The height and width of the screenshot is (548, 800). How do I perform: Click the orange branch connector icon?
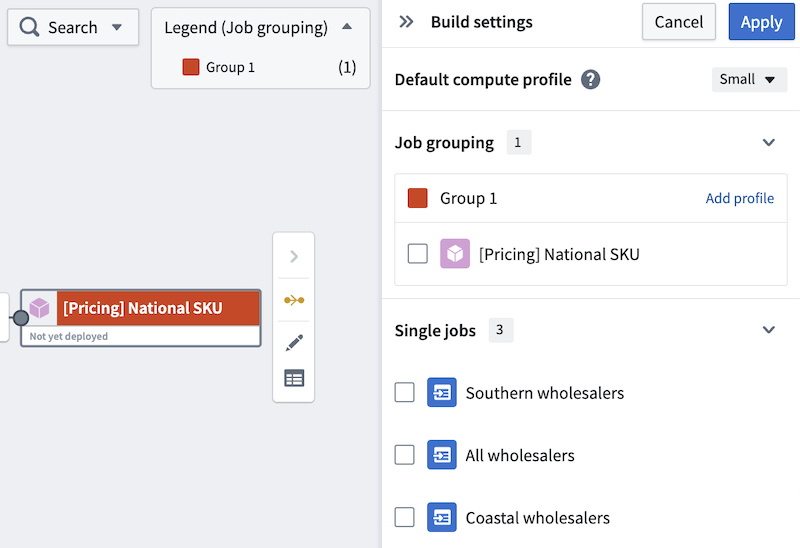294,300
